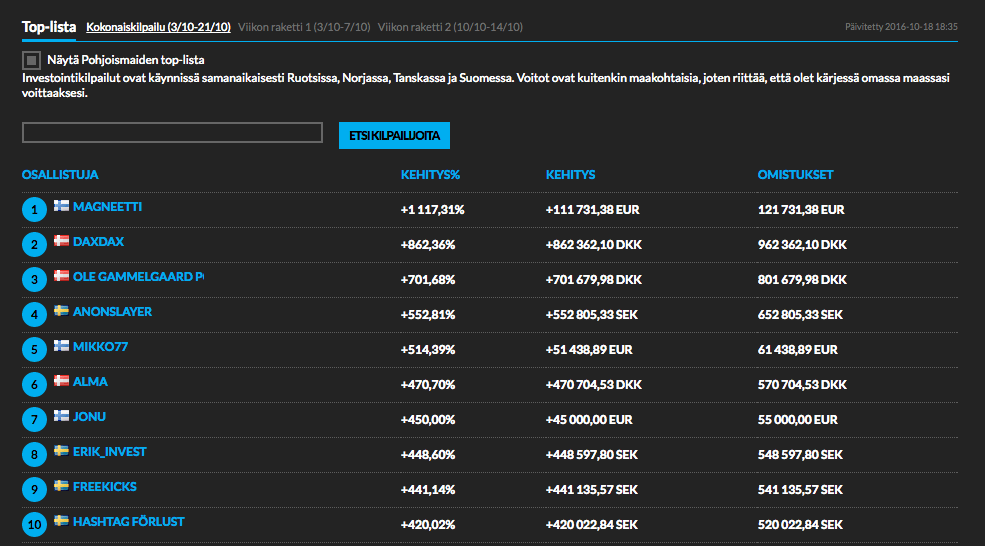Screen dimensions: 985x546
Task: Click rank badge 2 for DAXDAX
Action: (35, 245)
